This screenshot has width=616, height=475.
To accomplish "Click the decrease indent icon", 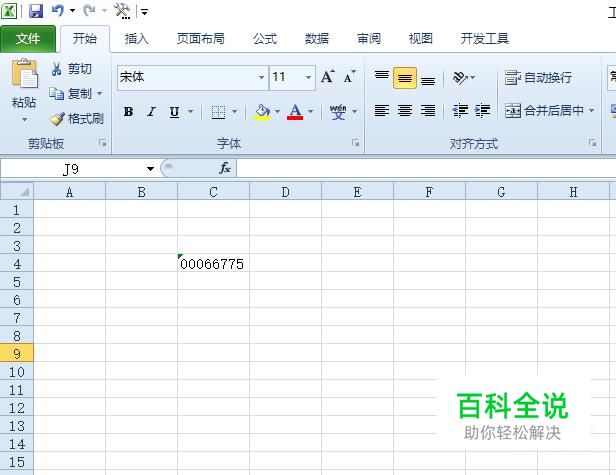I will point(460,110).
